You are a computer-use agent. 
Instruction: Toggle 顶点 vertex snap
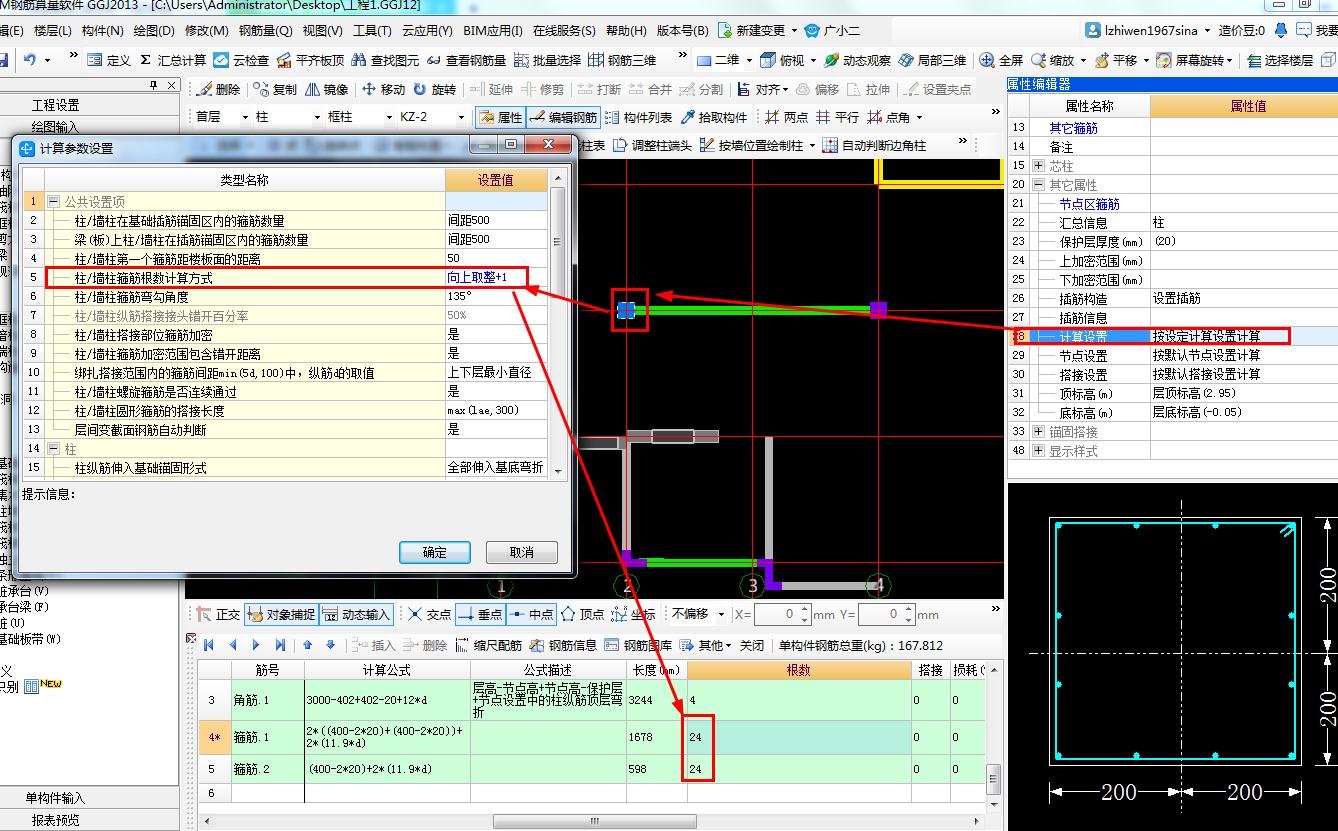[582, 614]
